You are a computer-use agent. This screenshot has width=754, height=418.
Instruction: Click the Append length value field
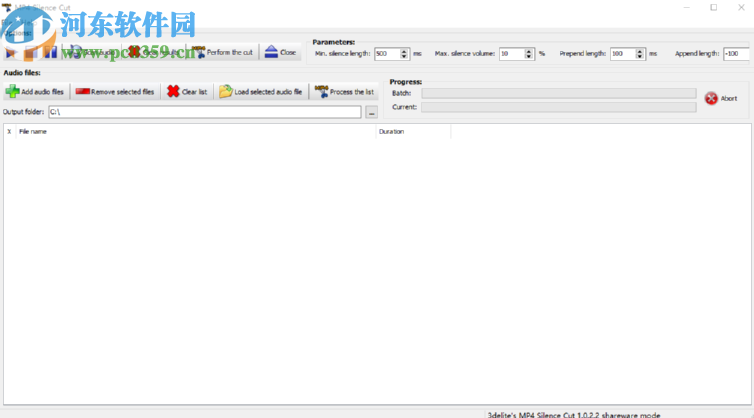coord(736,54)
